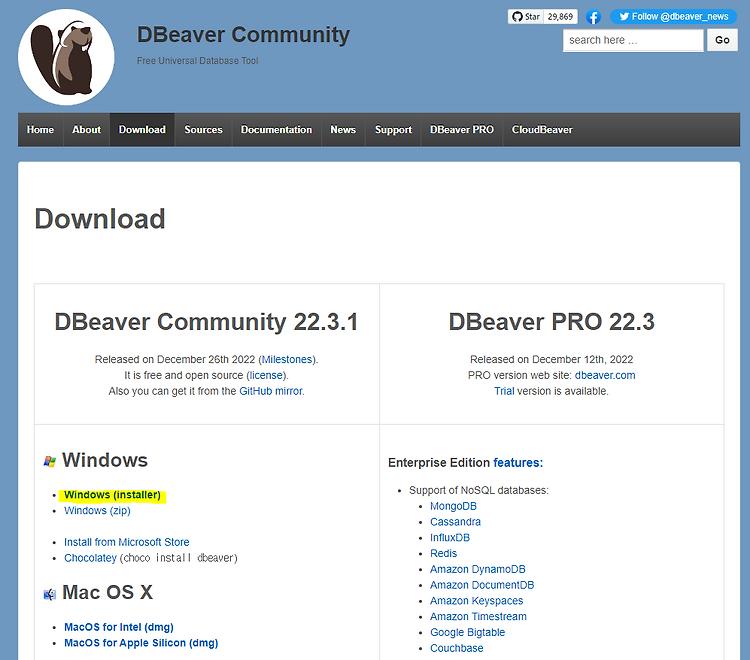Open the Amazon Timestream link
The image size is (750, 660).
point(478,617)
